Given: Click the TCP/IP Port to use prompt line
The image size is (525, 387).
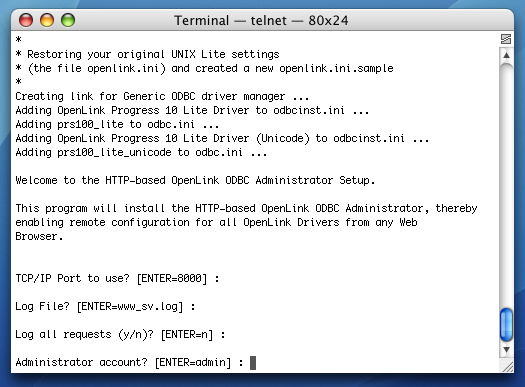Looking at the screenshot, I should [x=118, y=279].
